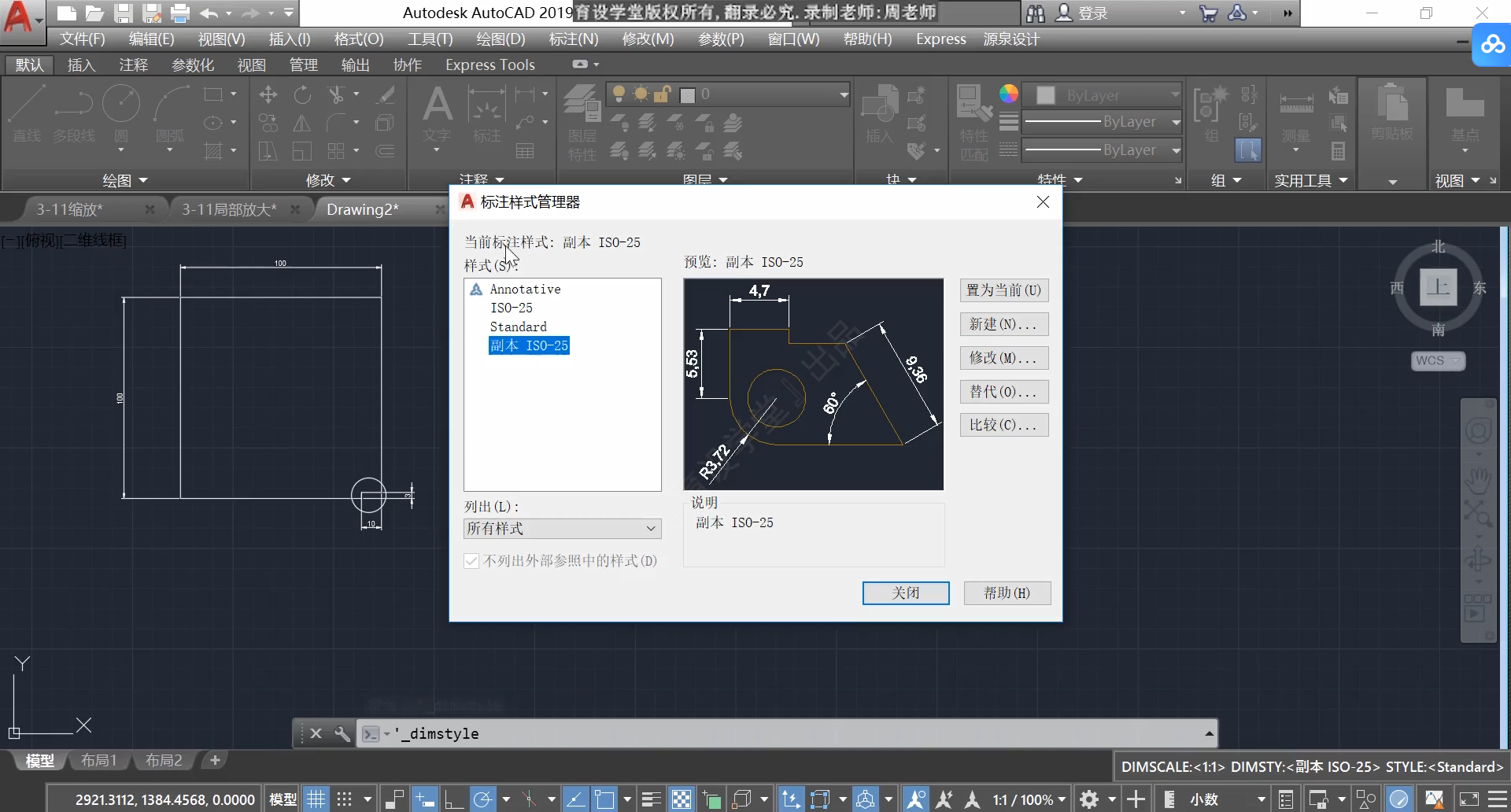This screenshot has height=812, width=1511.
Task: Select the Line (直线) draw tool
Action: click(27, 114)
